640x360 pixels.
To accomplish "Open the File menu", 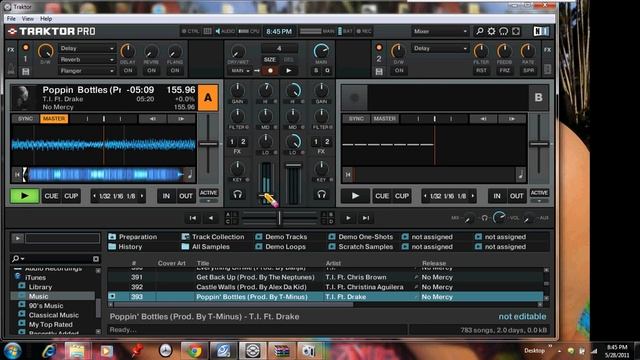I will click(x=11, y=19).
